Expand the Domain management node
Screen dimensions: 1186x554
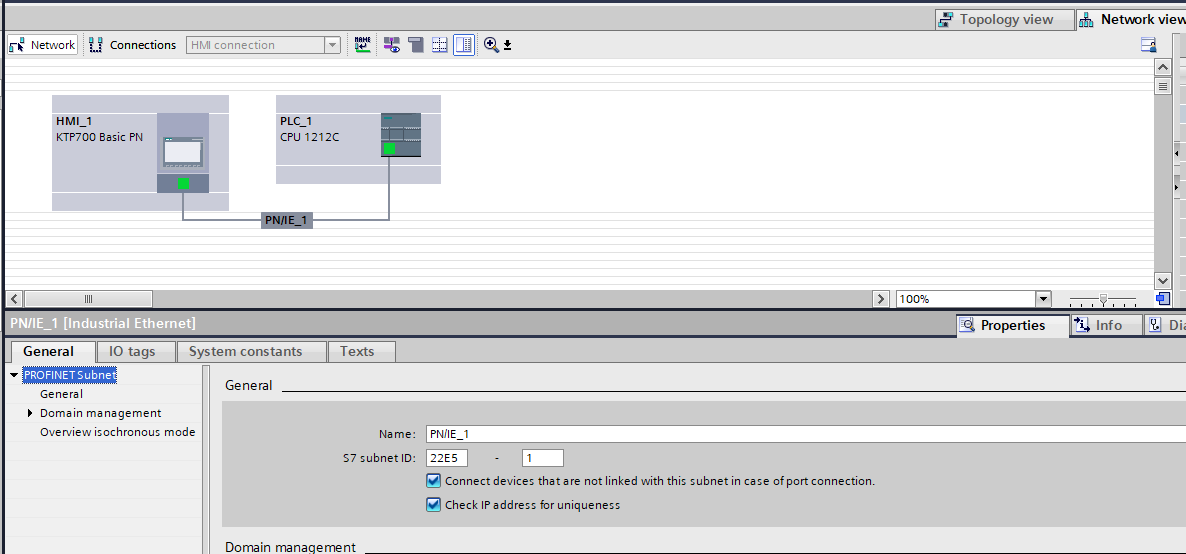(x=30, y=413)
